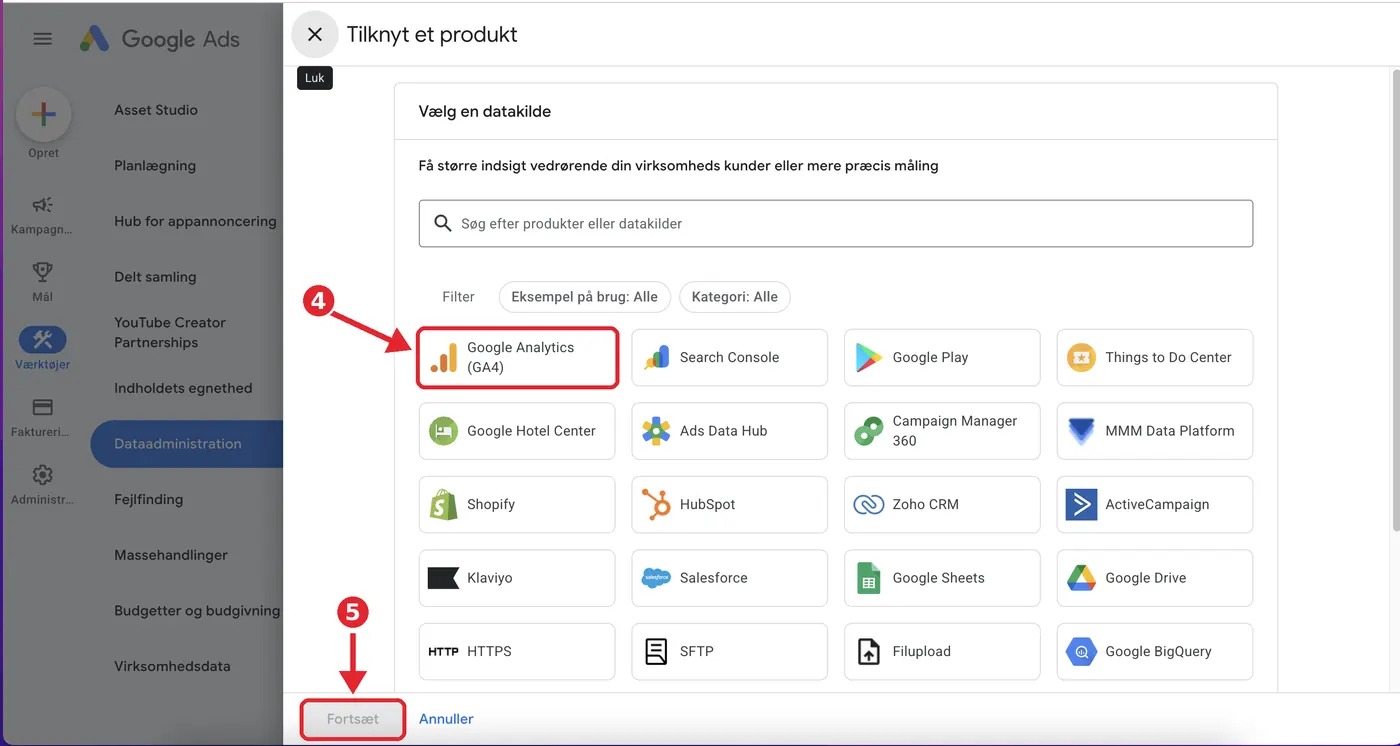The height and width of the screenshot is (746, 1400).
Task: Go to Planlægning menu item
Action: tap(155, 166)
